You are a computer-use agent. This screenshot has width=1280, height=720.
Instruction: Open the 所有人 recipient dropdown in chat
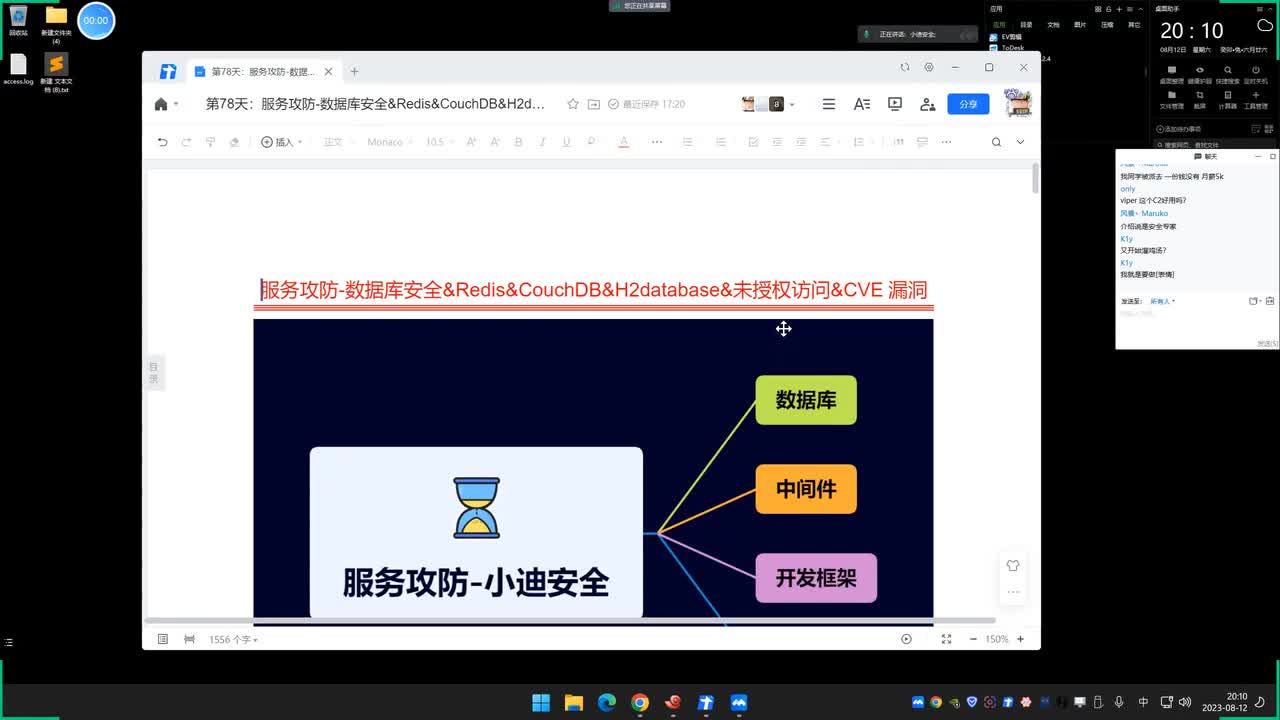1163,301
